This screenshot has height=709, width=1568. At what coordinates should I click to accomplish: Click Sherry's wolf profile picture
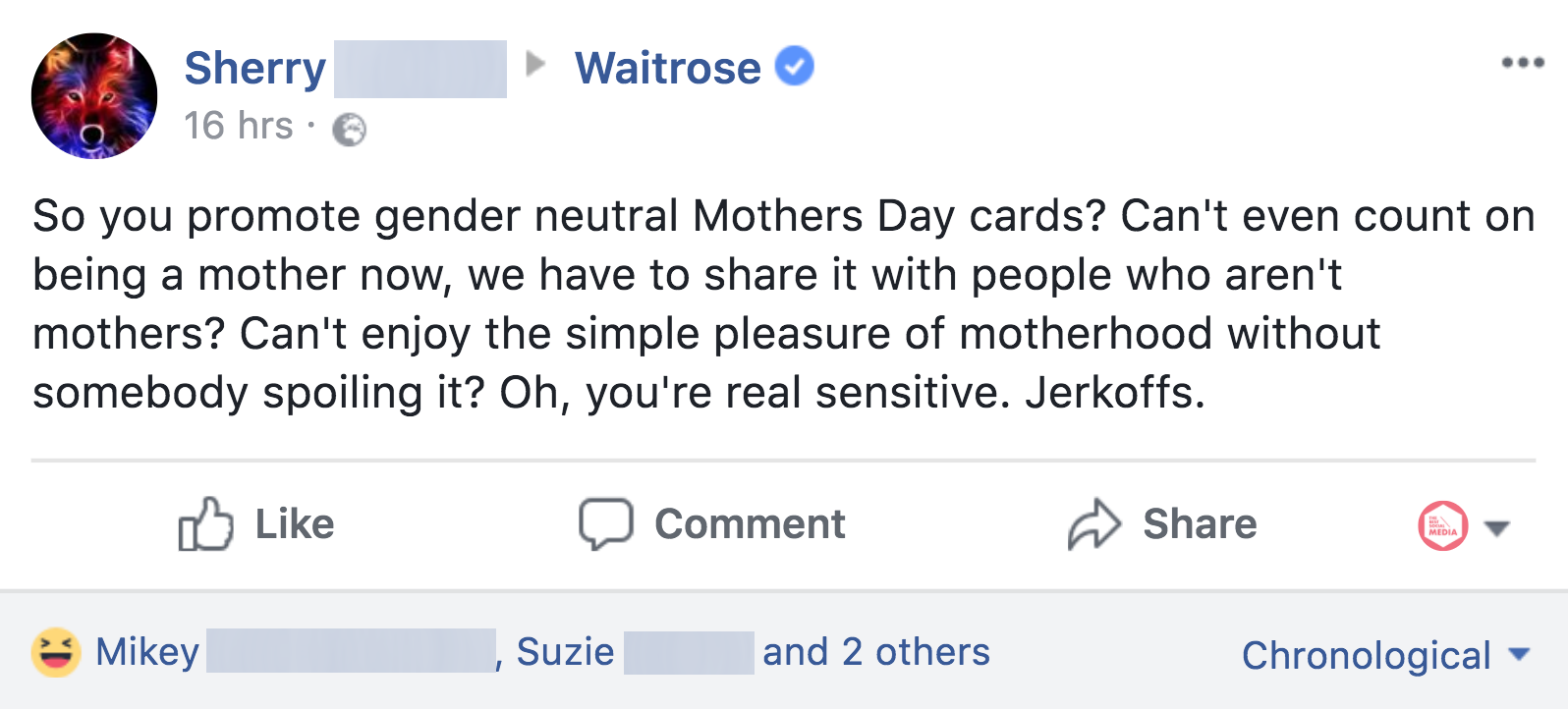click(x=94, y=96)
